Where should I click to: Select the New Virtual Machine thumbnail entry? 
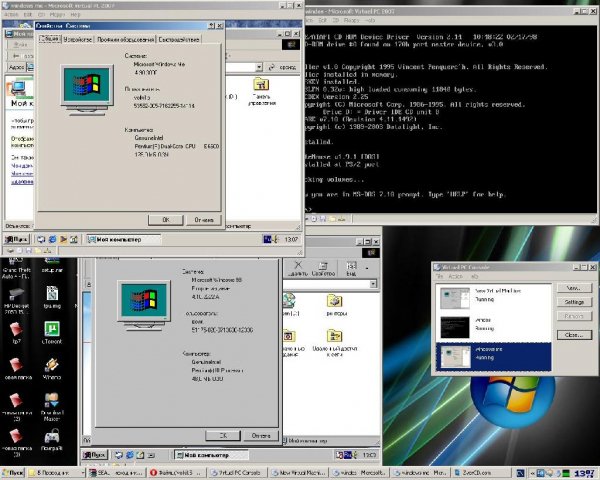tap(493, 298)
